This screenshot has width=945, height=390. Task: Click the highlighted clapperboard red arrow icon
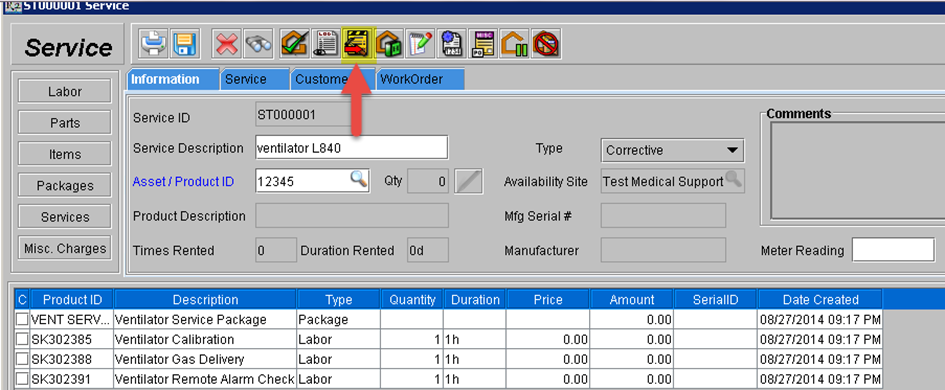click(x=358, y=44)
